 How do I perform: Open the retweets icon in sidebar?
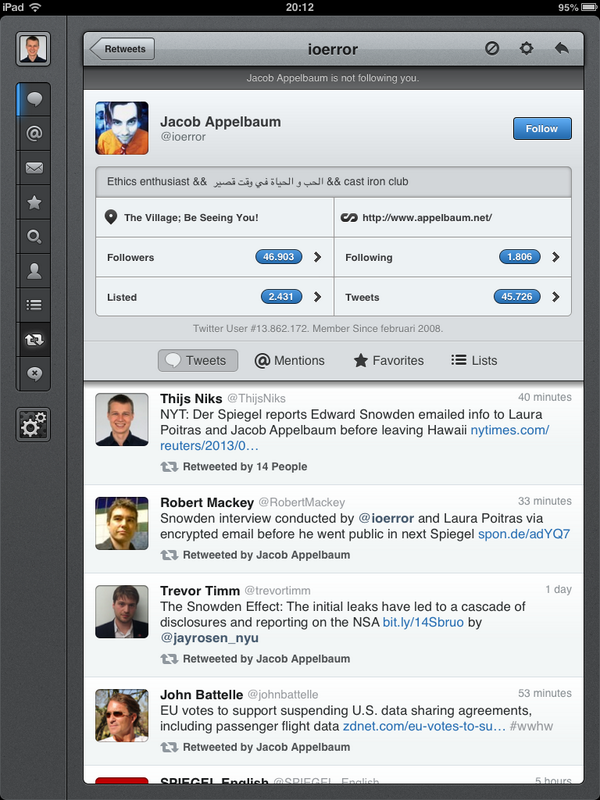[34, 339]
